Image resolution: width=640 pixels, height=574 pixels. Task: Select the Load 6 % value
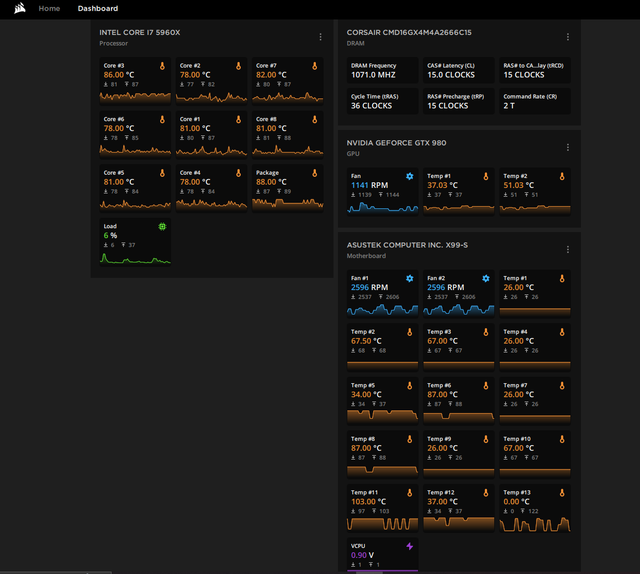coord(110,236)
